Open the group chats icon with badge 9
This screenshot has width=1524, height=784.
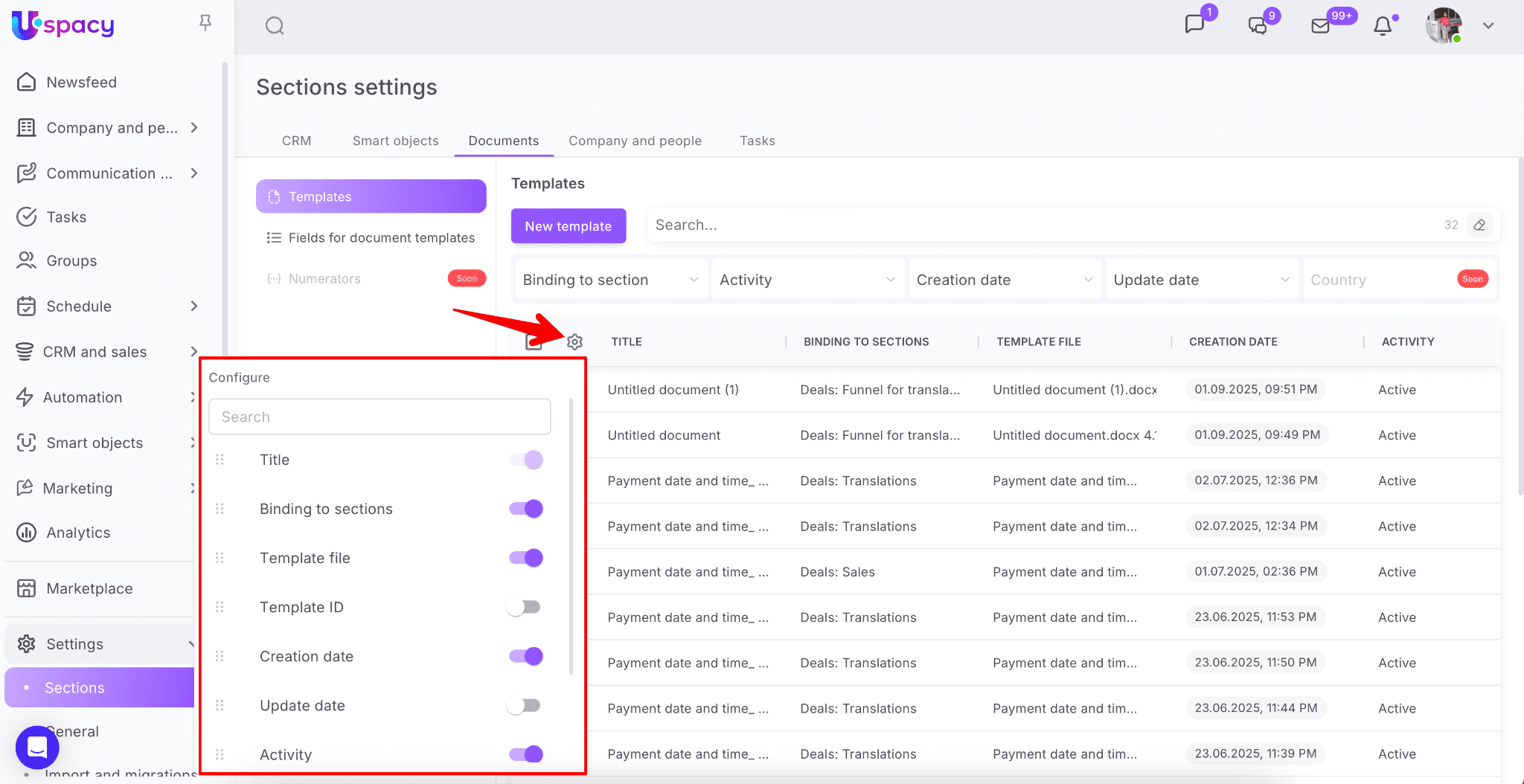[1258, 26]
